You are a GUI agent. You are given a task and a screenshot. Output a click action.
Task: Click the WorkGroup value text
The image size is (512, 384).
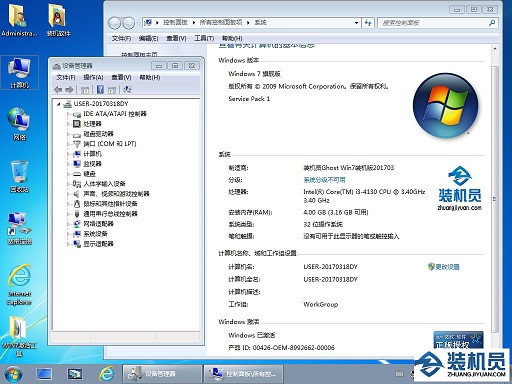[x=320, y=304]
